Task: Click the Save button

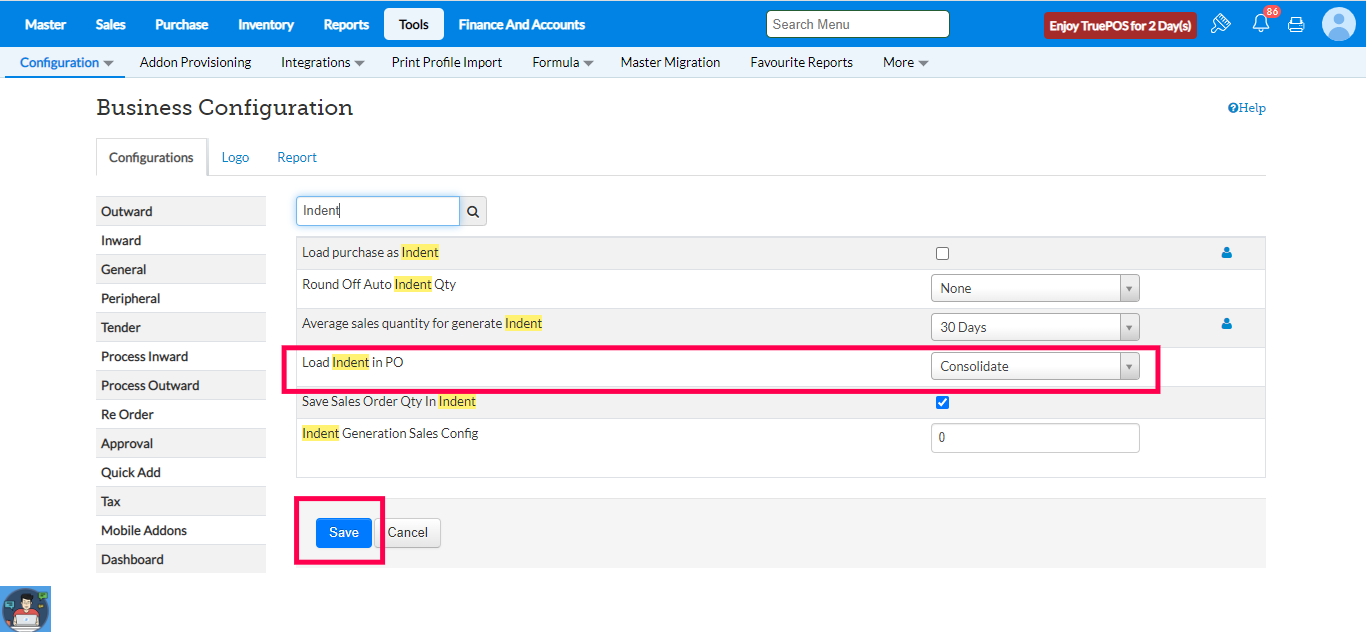Action: coord(343,532)
